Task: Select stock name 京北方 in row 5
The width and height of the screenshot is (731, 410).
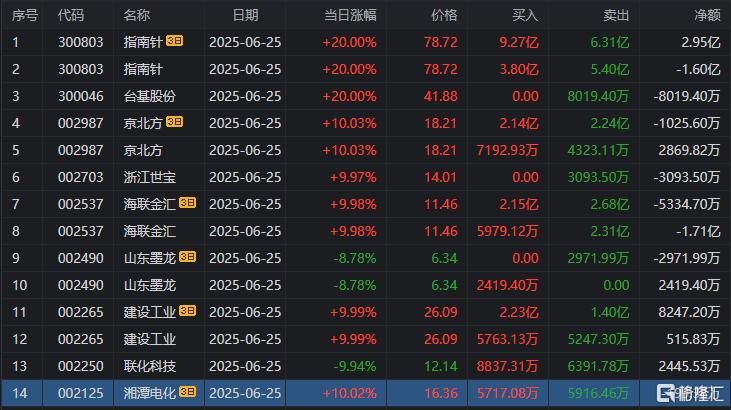Action: pyautogui.click(x=143, y=151)
